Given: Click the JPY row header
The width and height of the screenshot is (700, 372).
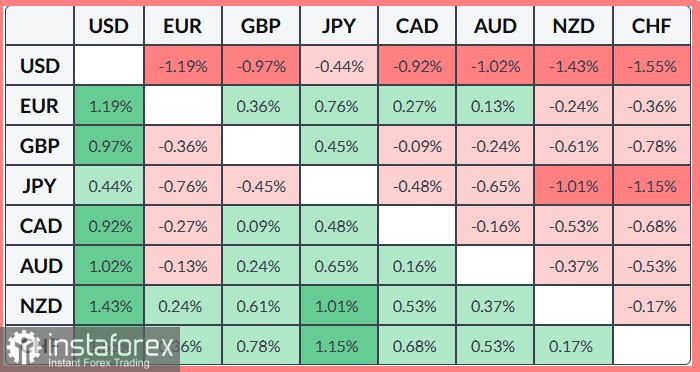Looking at the screenshot, I should pos(39,186).
